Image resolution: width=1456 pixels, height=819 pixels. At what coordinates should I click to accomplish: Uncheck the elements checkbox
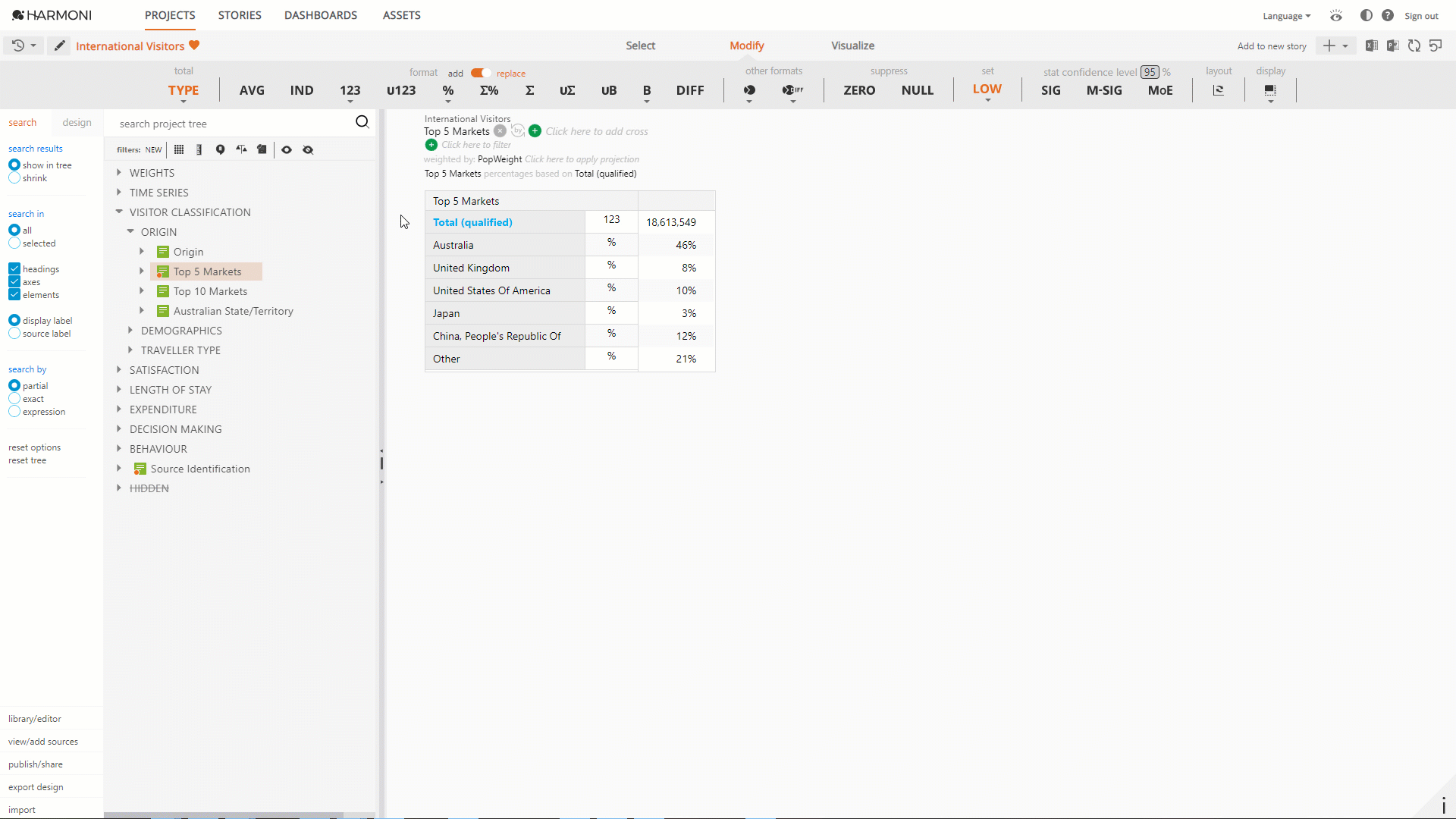(14, 294)
